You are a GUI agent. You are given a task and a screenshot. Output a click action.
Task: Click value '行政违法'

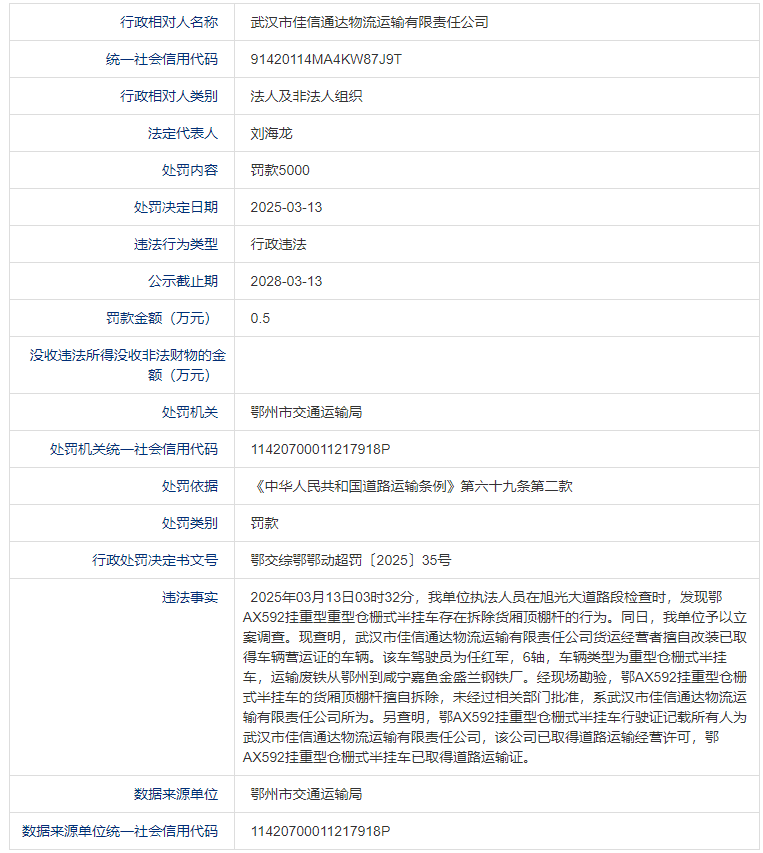point(278,244)
